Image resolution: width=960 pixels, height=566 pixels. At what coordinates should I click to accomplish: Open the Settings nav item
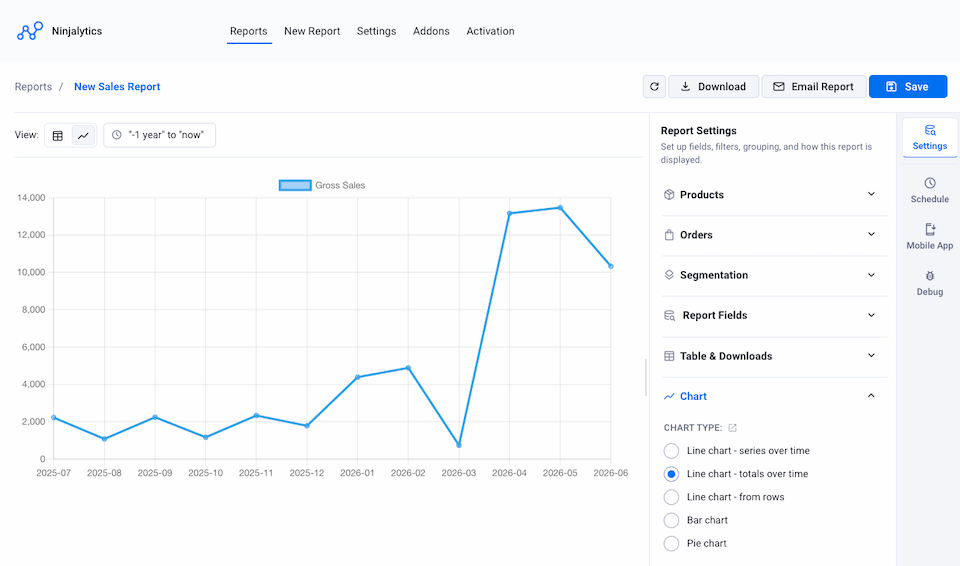[377, 31]
